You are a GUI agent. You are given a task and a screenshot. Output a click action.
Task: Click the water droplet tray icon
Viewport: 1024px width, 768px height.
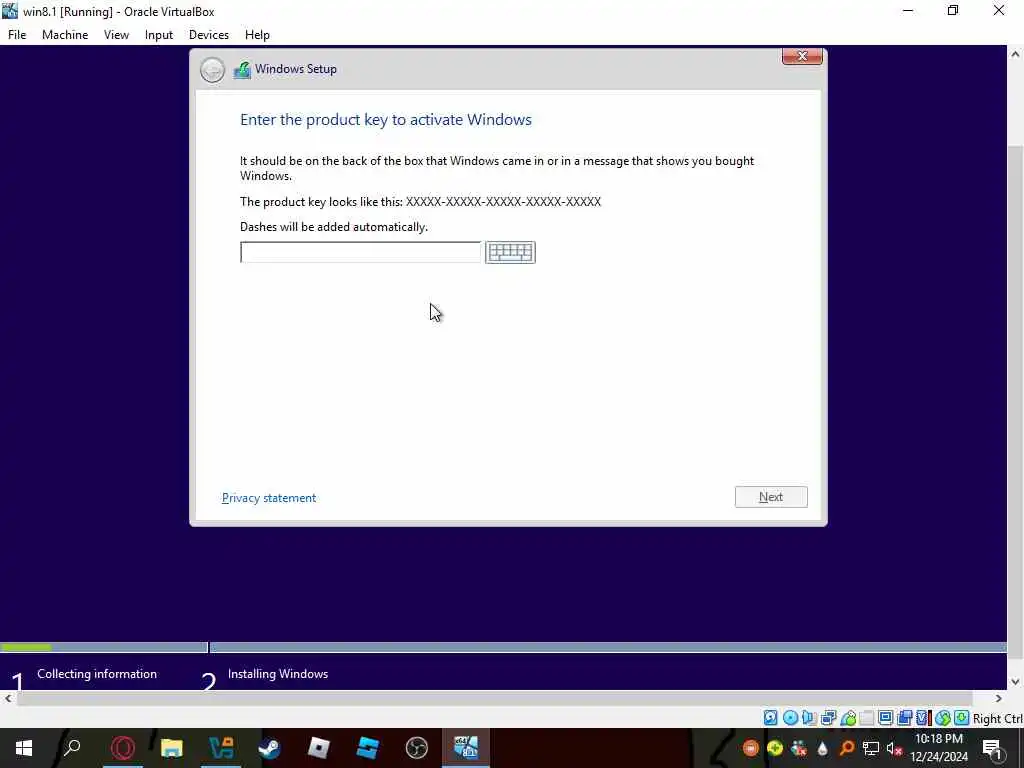(822, 748)
